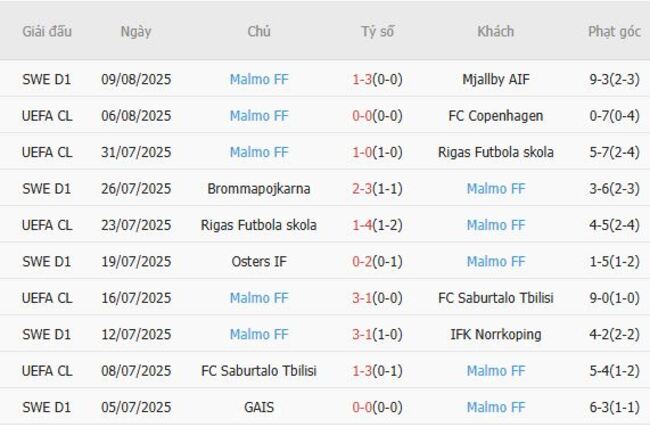650x427 pixels.
Task: Open the 0-2 score of the Osters IF match
Action: click(x=363, y=262)
